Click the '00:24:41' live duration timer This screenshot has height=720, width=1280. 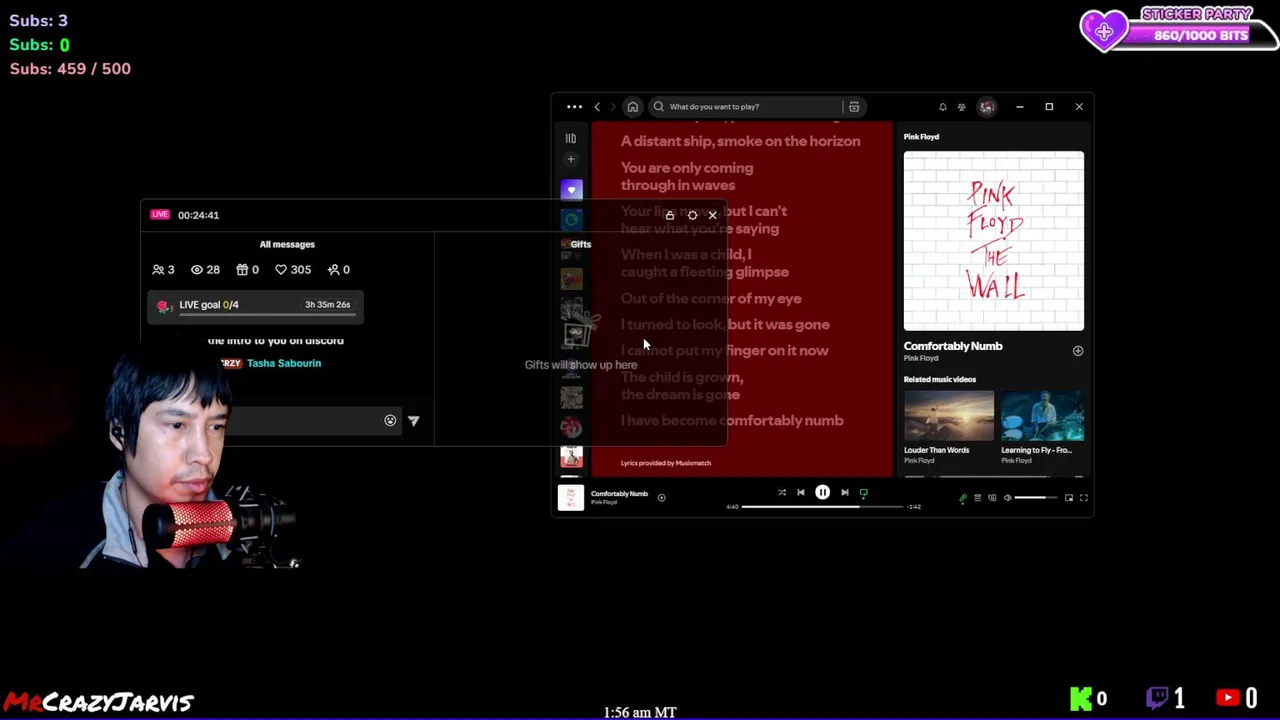click(198, 215)
